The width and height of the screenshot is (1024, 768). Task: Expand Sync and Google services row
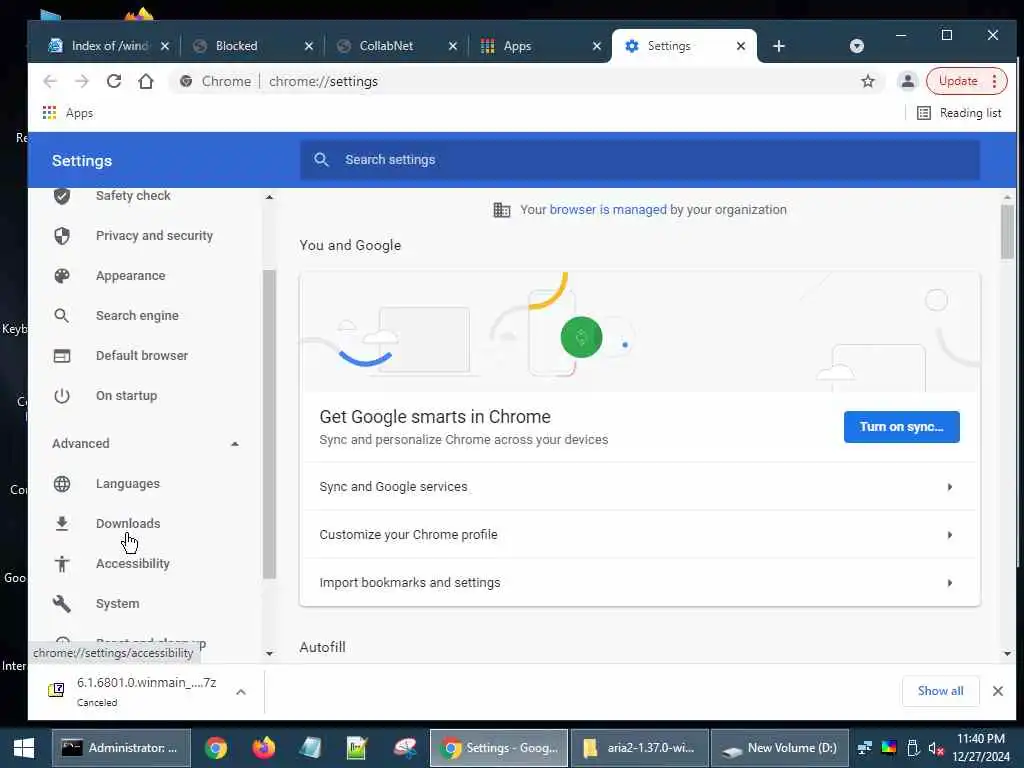[640, 487]
